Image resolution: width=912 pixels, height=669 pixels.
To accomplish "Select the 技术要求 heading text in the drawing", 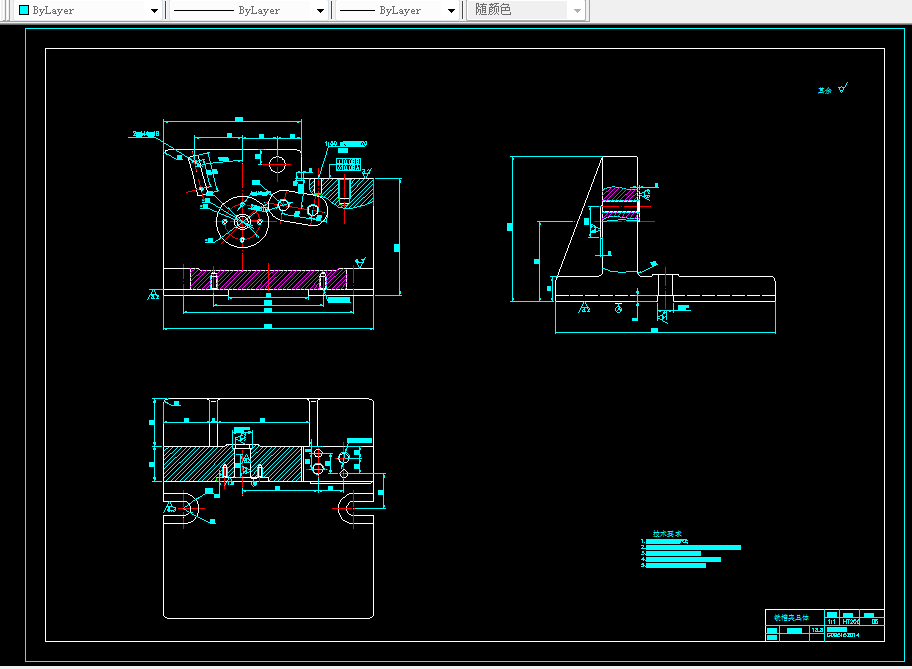I will pos(667,533).
